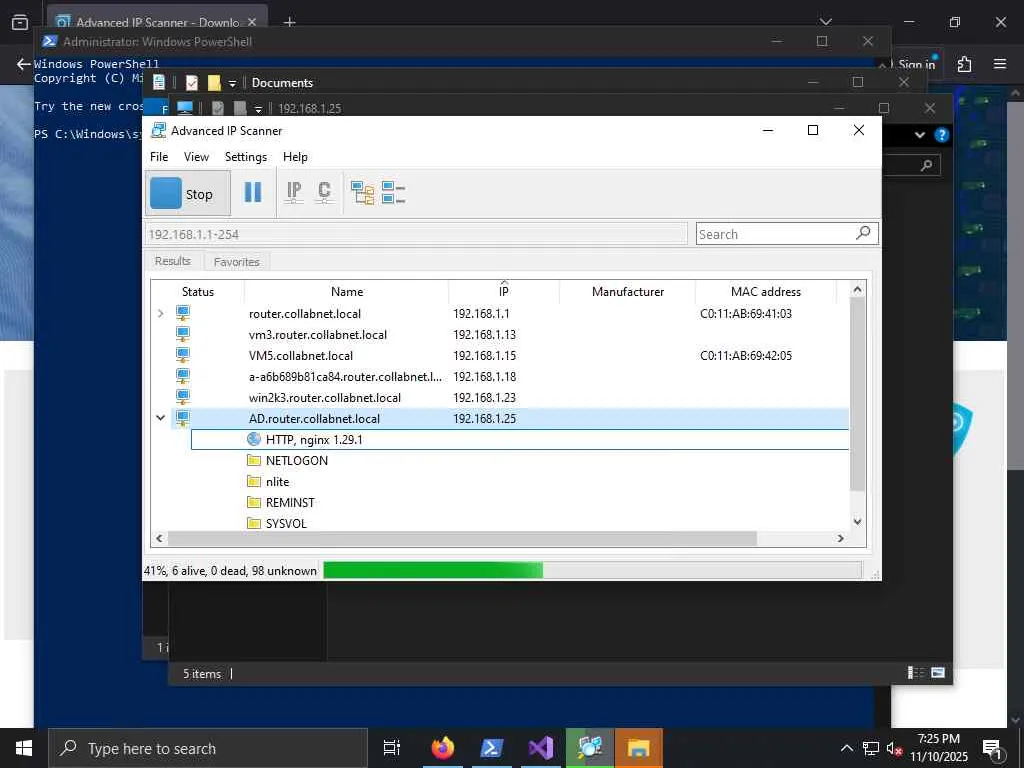Screen dimensions: 1024x768
Task: Click scan status text 41%, 6 alive
Action: [230, 571]
